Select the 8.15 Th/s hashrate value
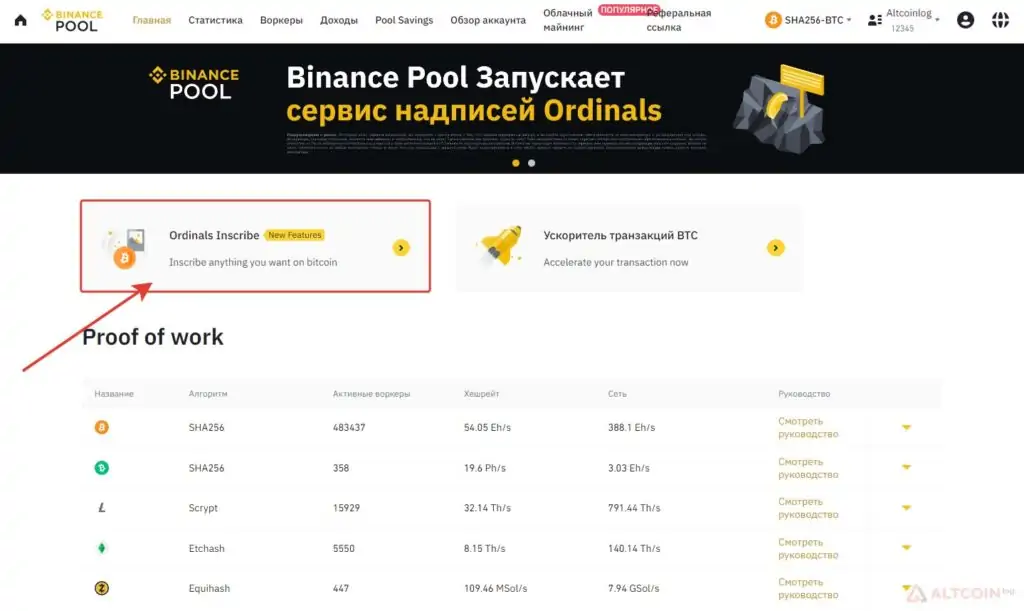1024x611 pixels. 485,548
